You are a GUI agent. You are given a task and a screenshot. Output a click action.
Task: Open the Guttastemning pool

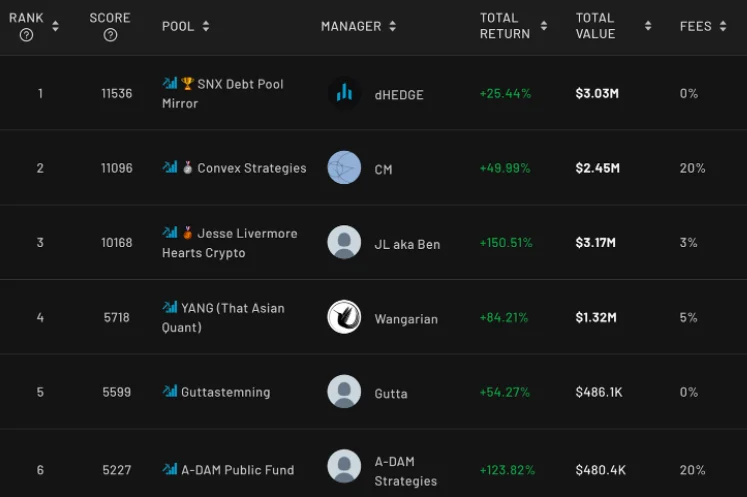(225, 392)
